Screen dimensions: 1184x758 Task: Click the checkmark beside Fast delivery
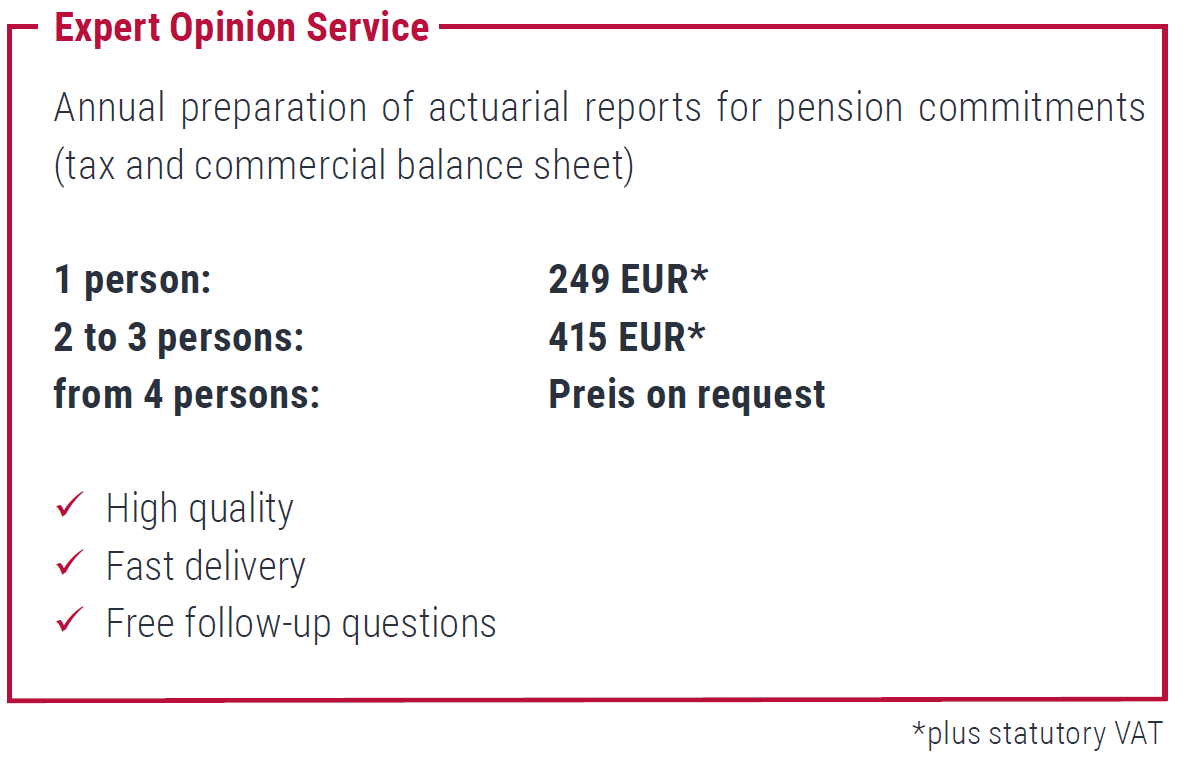[69, 564]
